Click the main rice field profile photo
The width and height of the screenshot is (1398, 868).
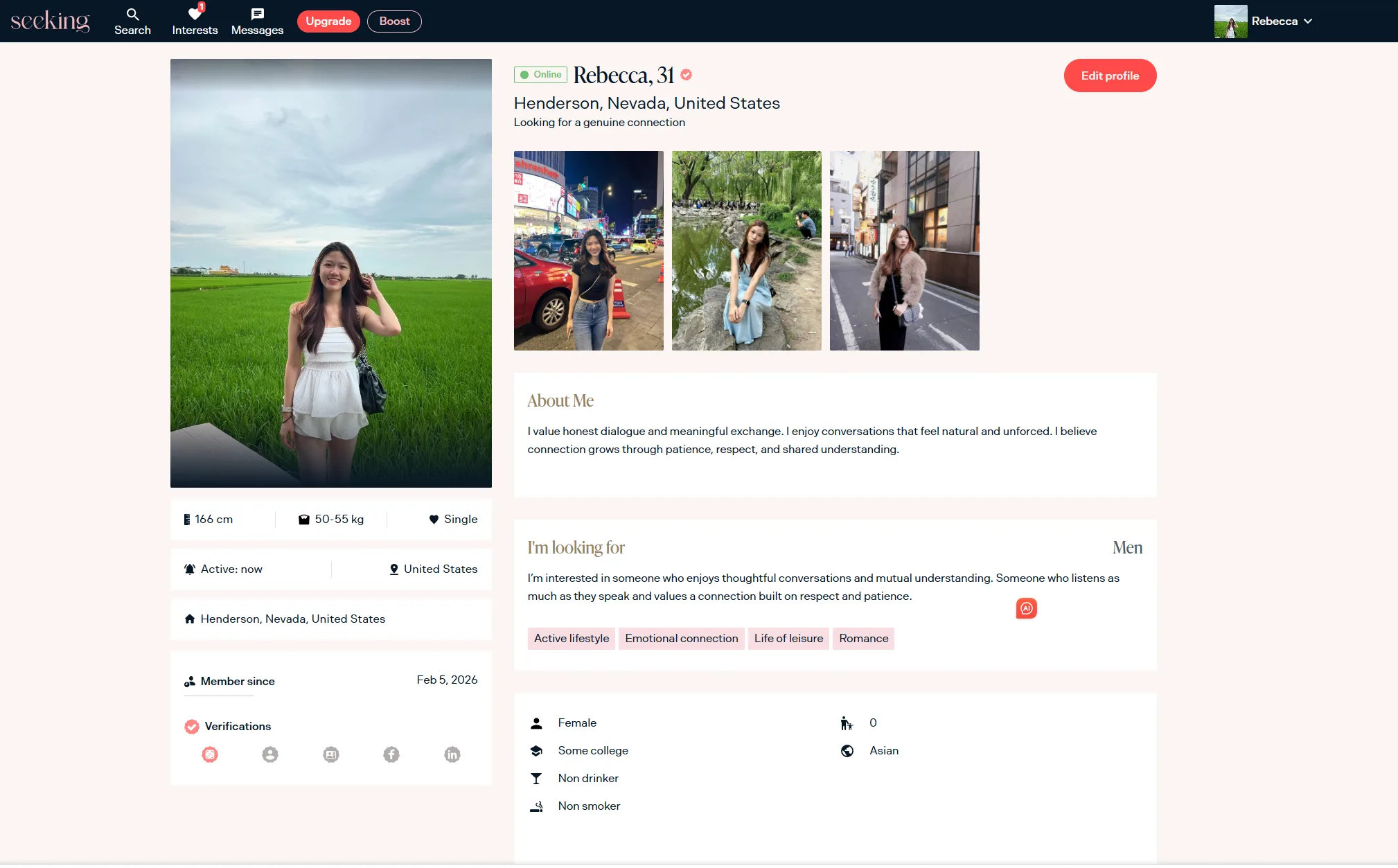(x=331, y=273)
